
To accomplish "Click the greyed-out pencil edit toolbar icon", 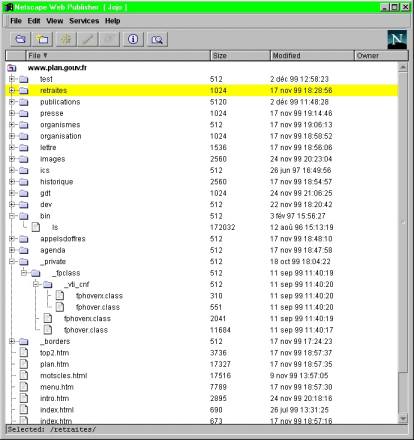I will coord(87,39).
